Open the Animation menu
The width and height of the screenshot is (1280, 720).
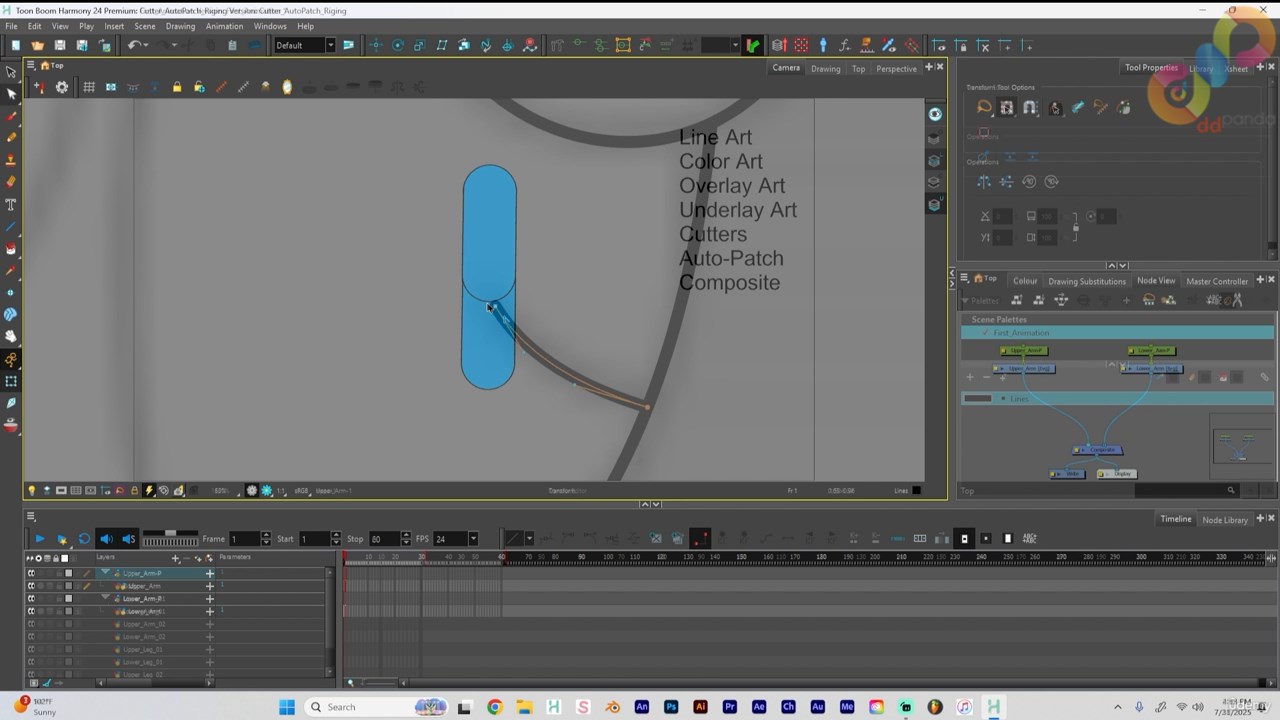(224, 26)
